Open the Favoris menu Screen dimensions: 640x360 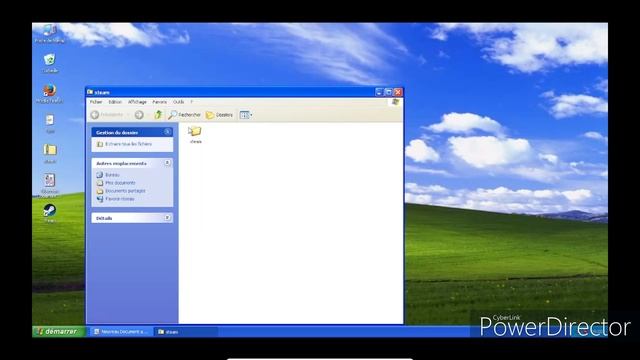[x=160, y=102]
